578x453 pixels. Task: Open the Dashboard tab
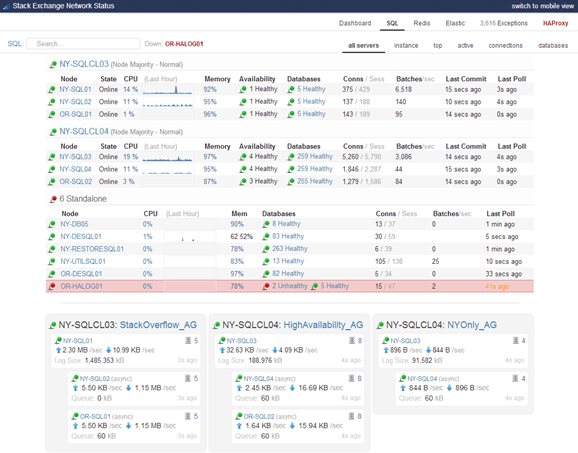[x=355, y=23]
